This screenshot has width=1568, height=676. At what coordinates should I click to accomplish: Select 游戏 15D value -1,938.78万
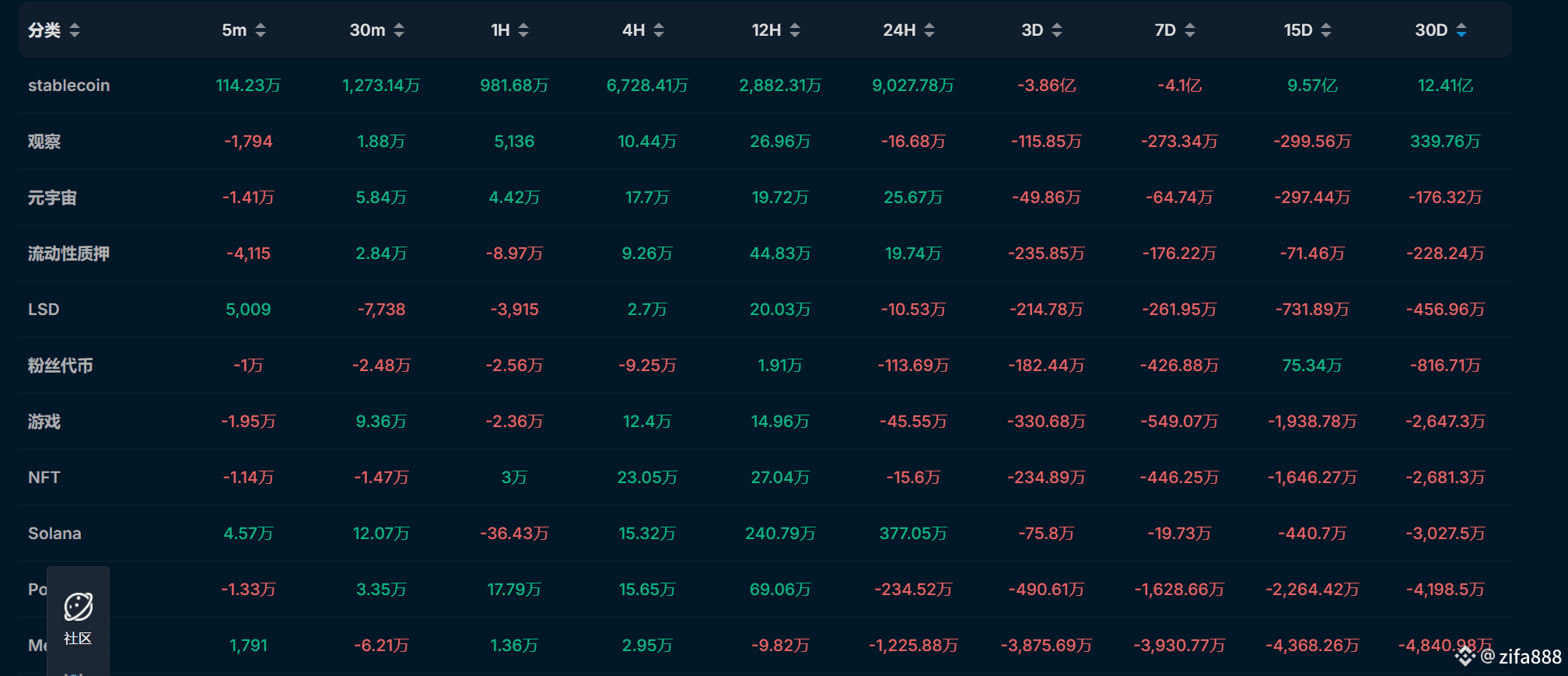click(x=1312, y=422)
